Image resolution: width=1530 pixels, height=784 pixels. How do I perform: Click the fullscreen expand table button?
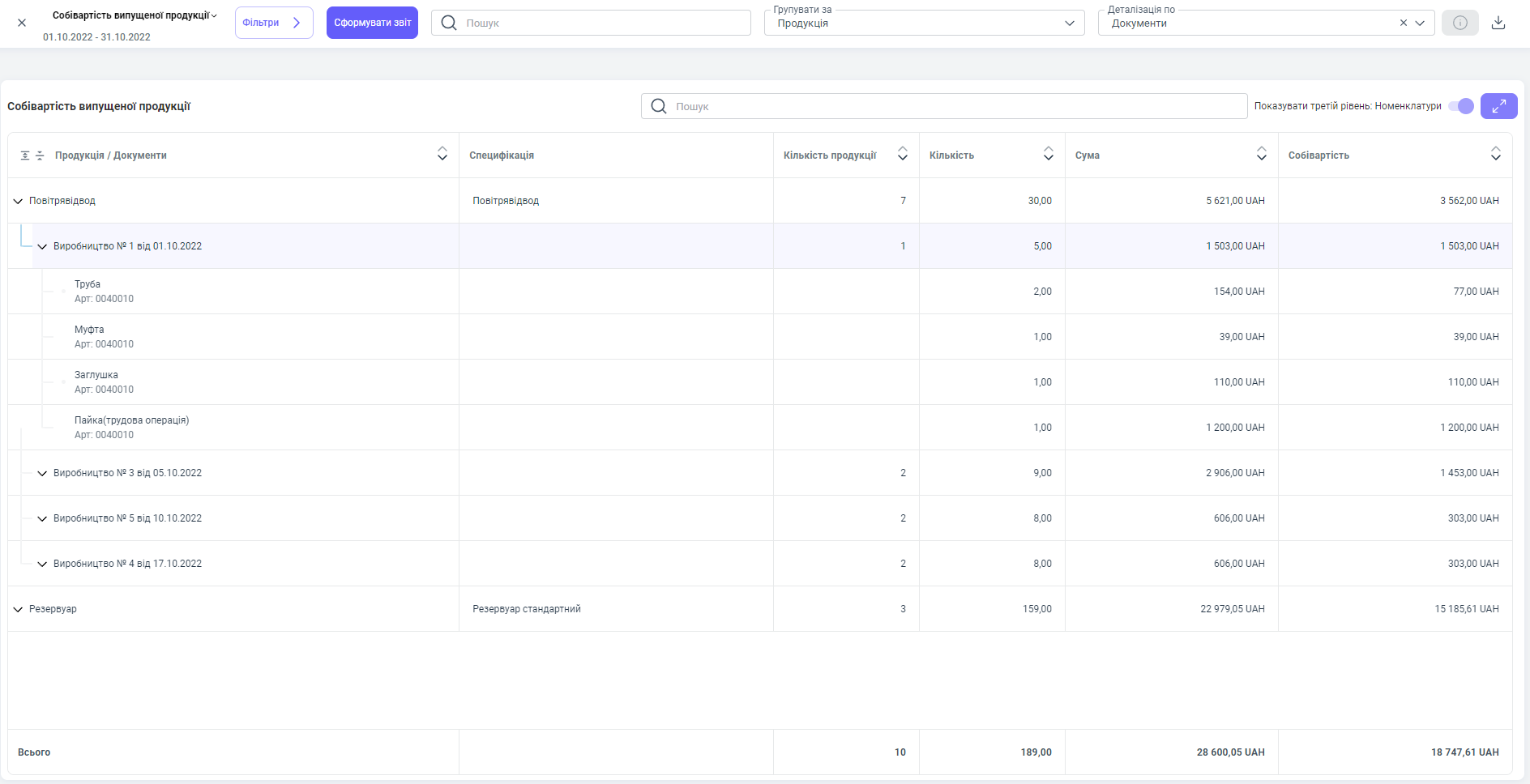1498,106
